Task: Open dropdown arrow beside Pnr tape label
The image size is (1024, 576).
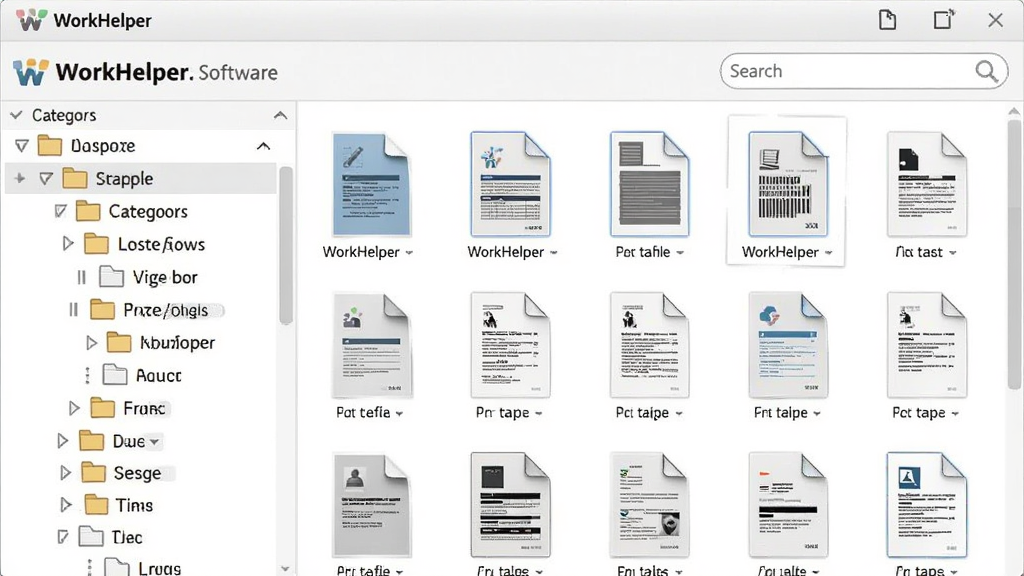Action: [x=539, y=413]
